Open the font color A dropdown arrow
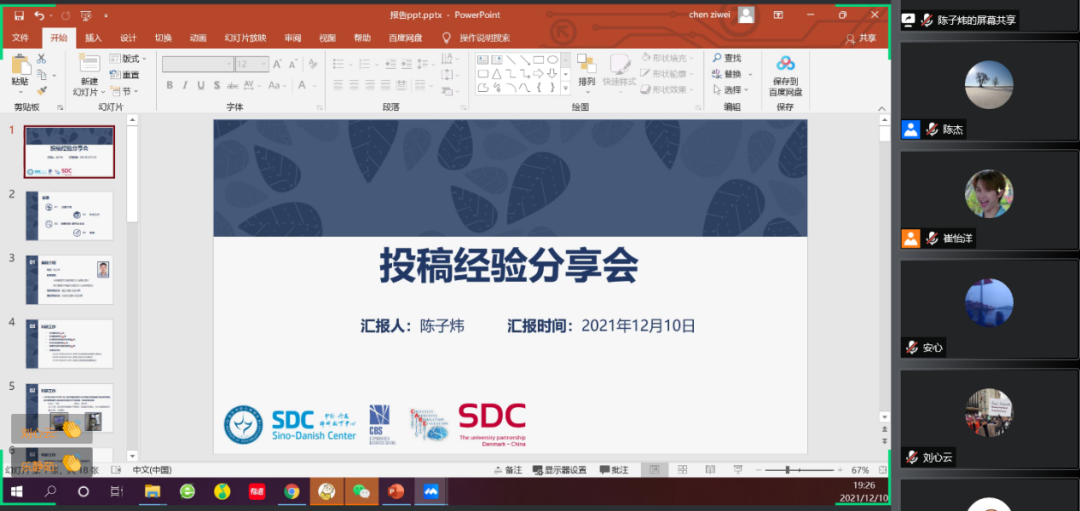The image size is (1080, 511). [x=313, y=86]
